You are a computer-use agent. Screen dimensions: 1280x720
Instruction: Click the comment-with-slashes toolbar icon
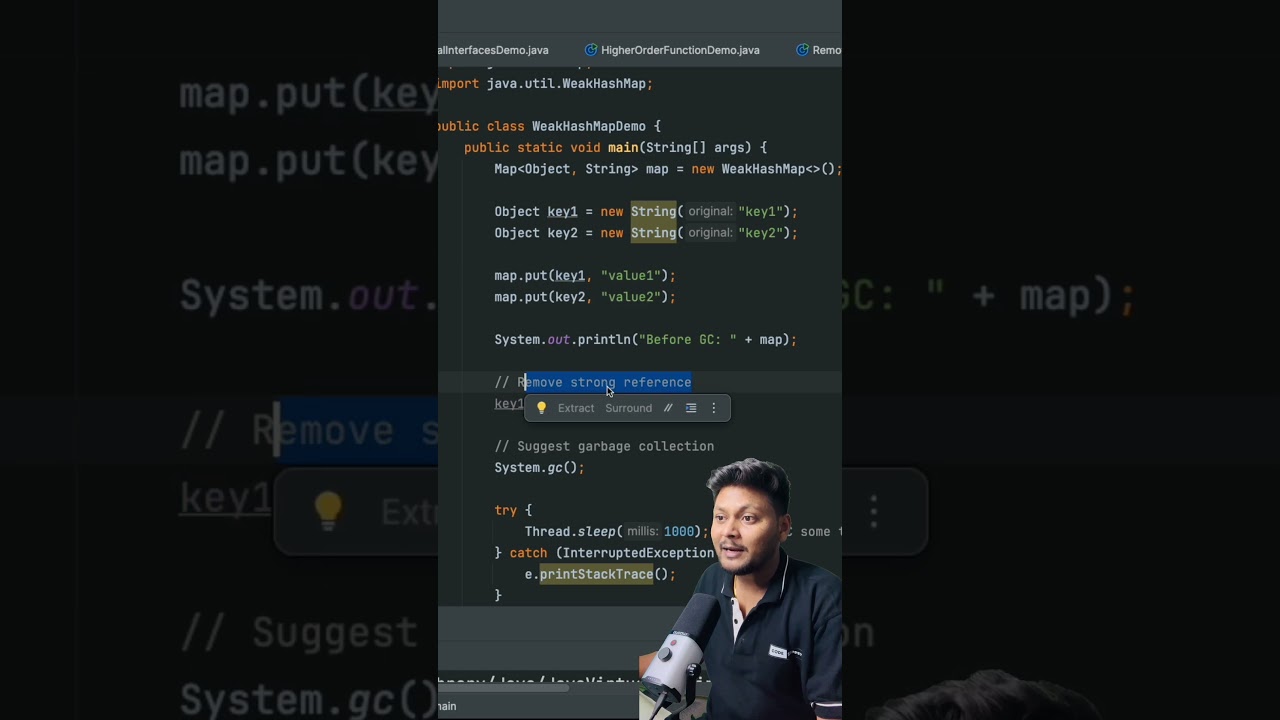click(668, 408)
